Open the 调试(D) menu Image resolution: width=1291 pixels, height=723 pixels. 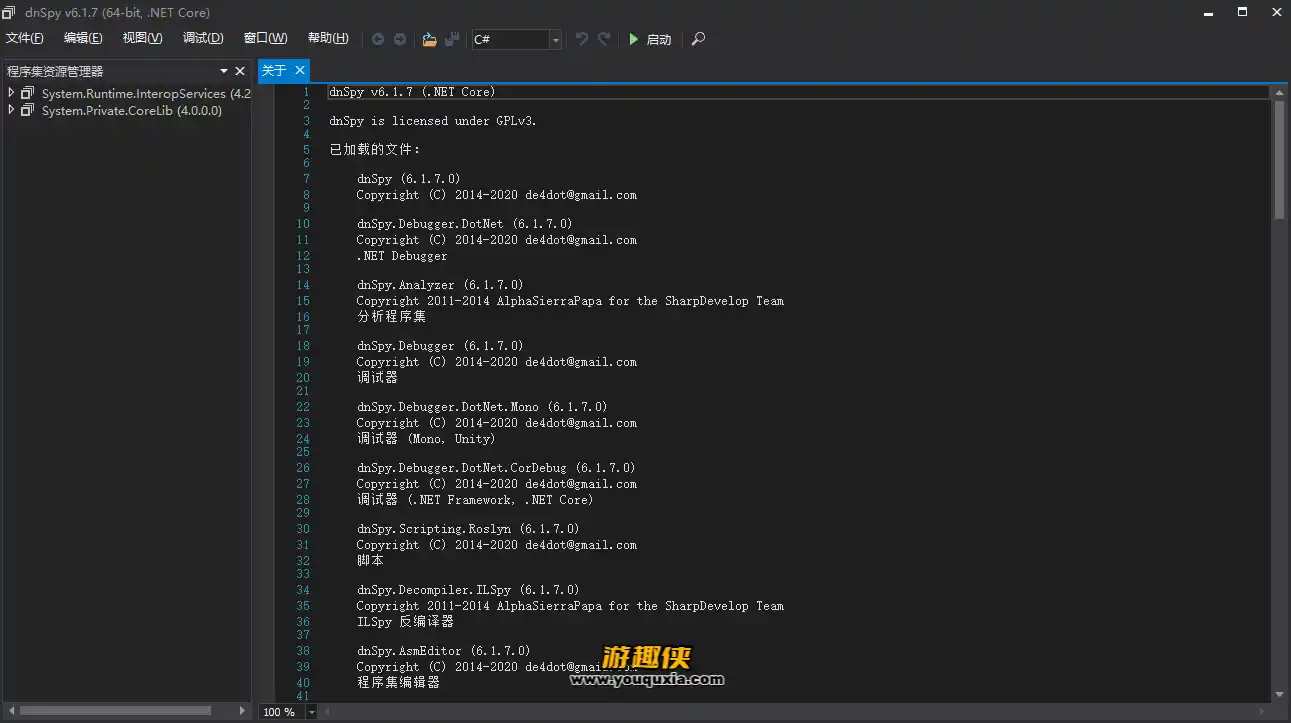[x=203, y=38]
